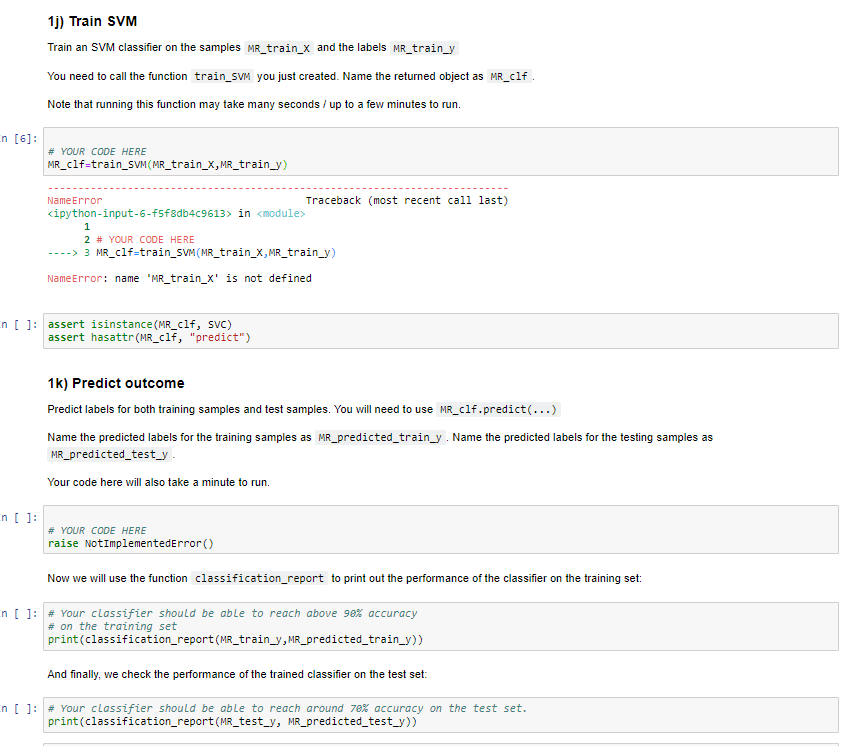Click the MR_train_X inline code badge
Image resolution: width=852 pixels, height=746 pixels.
(x=276, y=47)
